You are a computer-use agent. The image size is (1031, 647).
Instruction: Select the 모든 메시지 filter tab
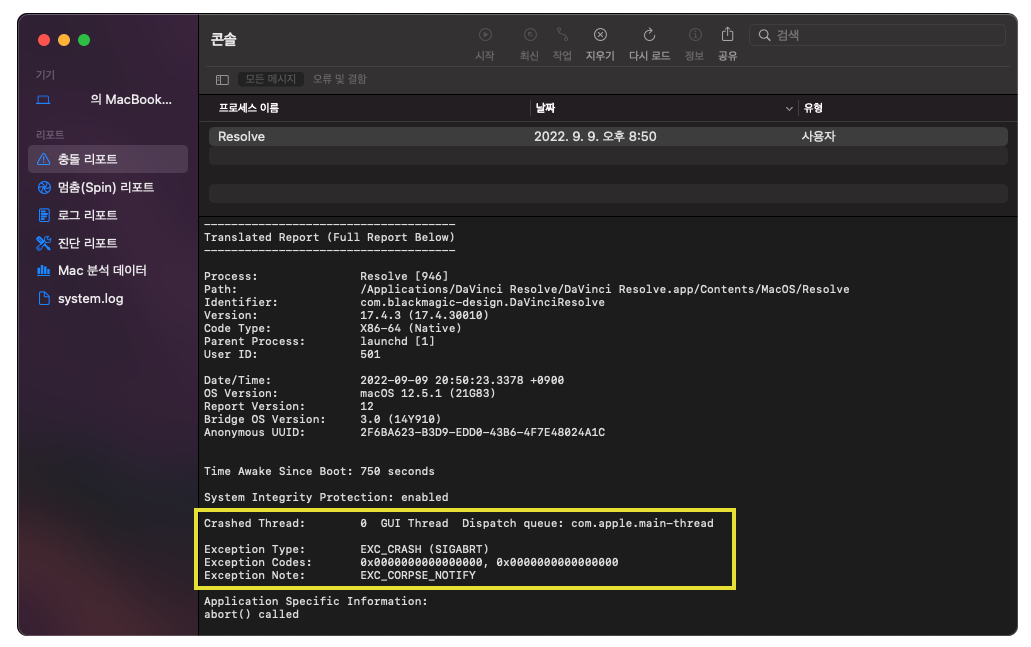click(x=271, y=79)
